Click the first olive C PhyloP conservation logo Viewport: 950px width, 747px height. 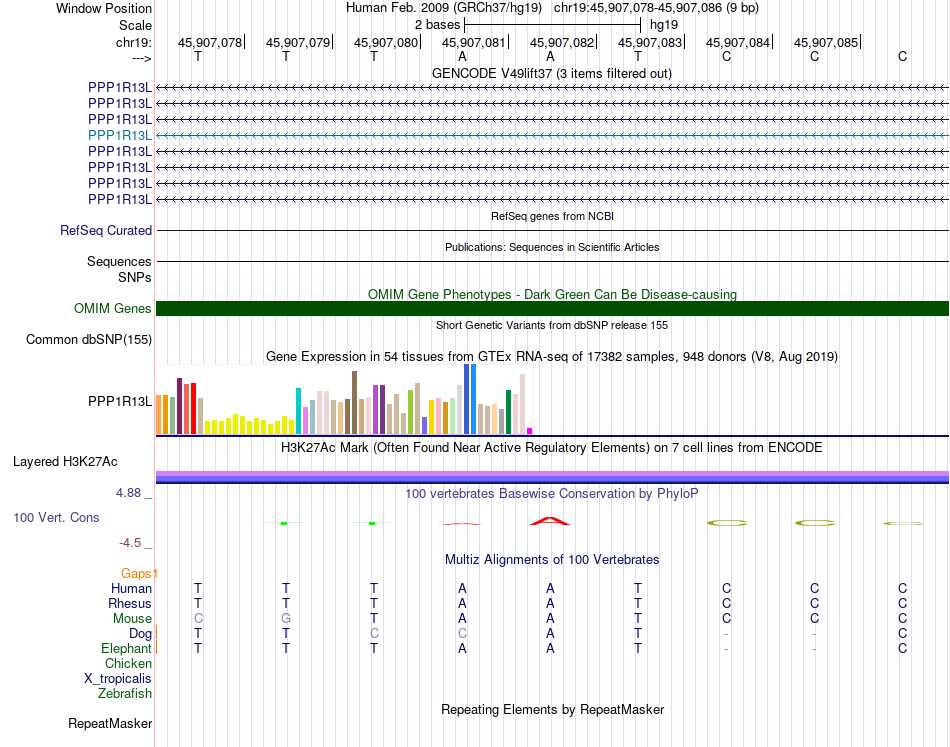point(726,523)
